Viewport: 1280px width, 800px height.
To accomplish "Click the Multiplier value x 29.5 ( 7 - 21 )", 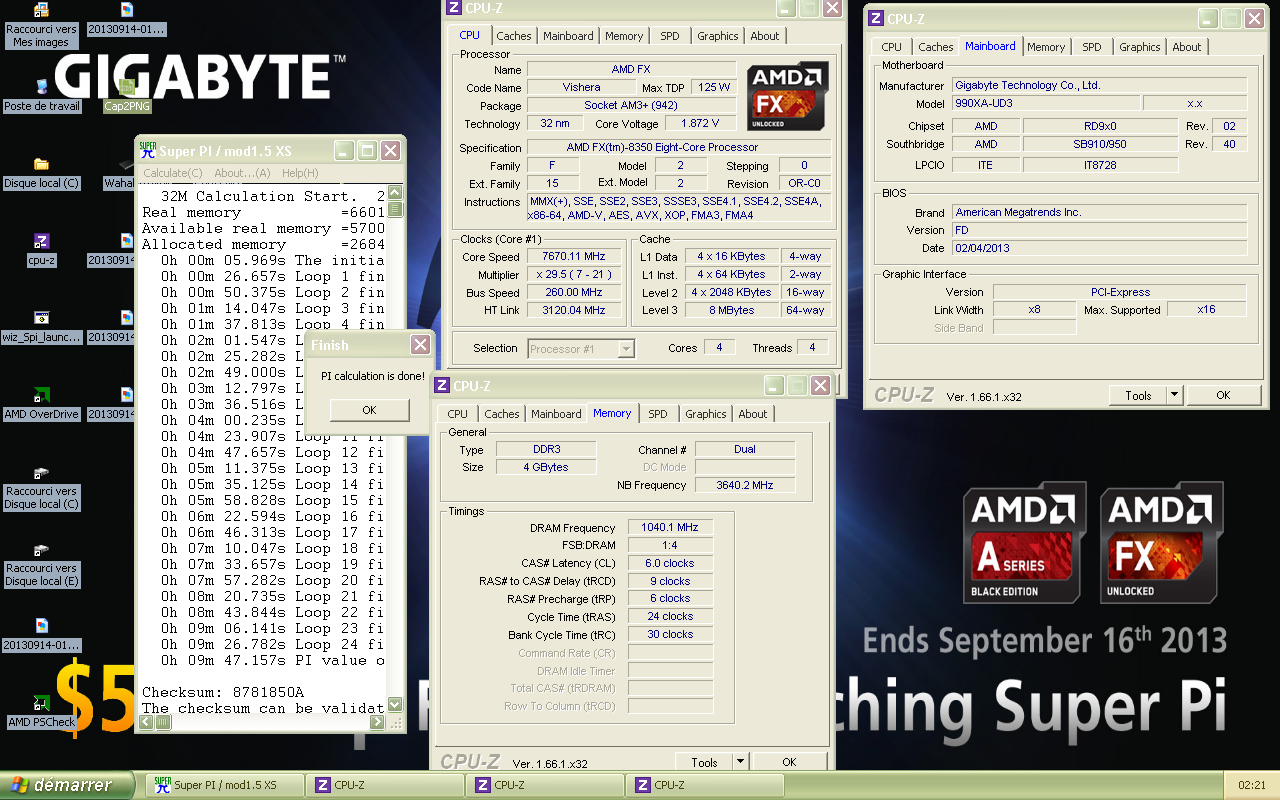I will tap(574, 275).
